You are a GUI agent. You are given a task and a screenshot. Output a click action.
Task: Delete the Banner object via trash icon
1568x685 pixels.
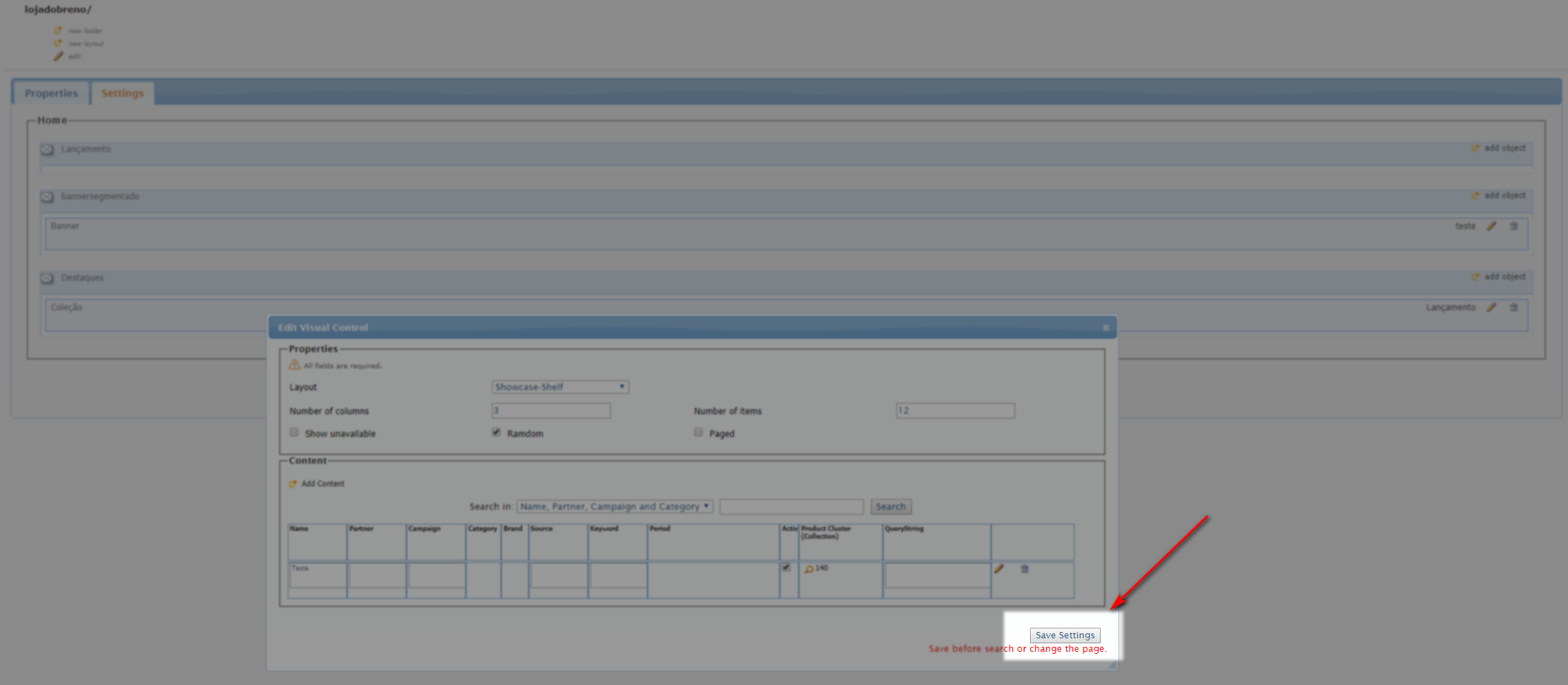coord(1514,226)
